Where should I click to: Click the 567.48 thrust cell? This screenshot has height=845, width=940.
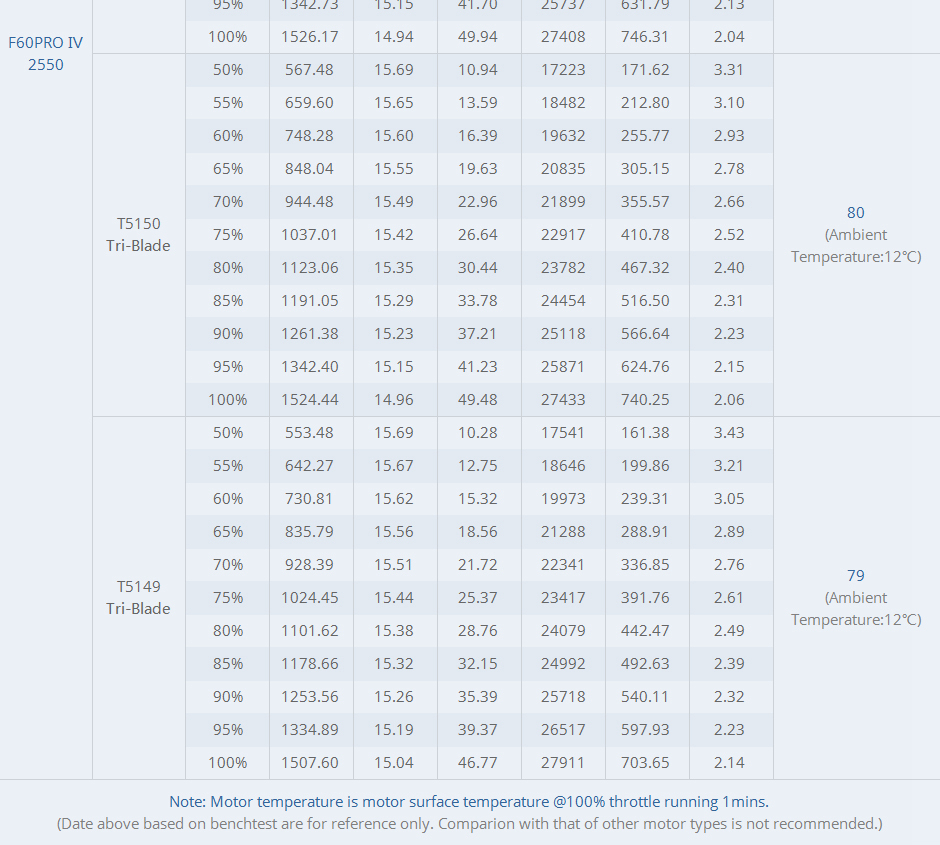(x=310, y=70)
